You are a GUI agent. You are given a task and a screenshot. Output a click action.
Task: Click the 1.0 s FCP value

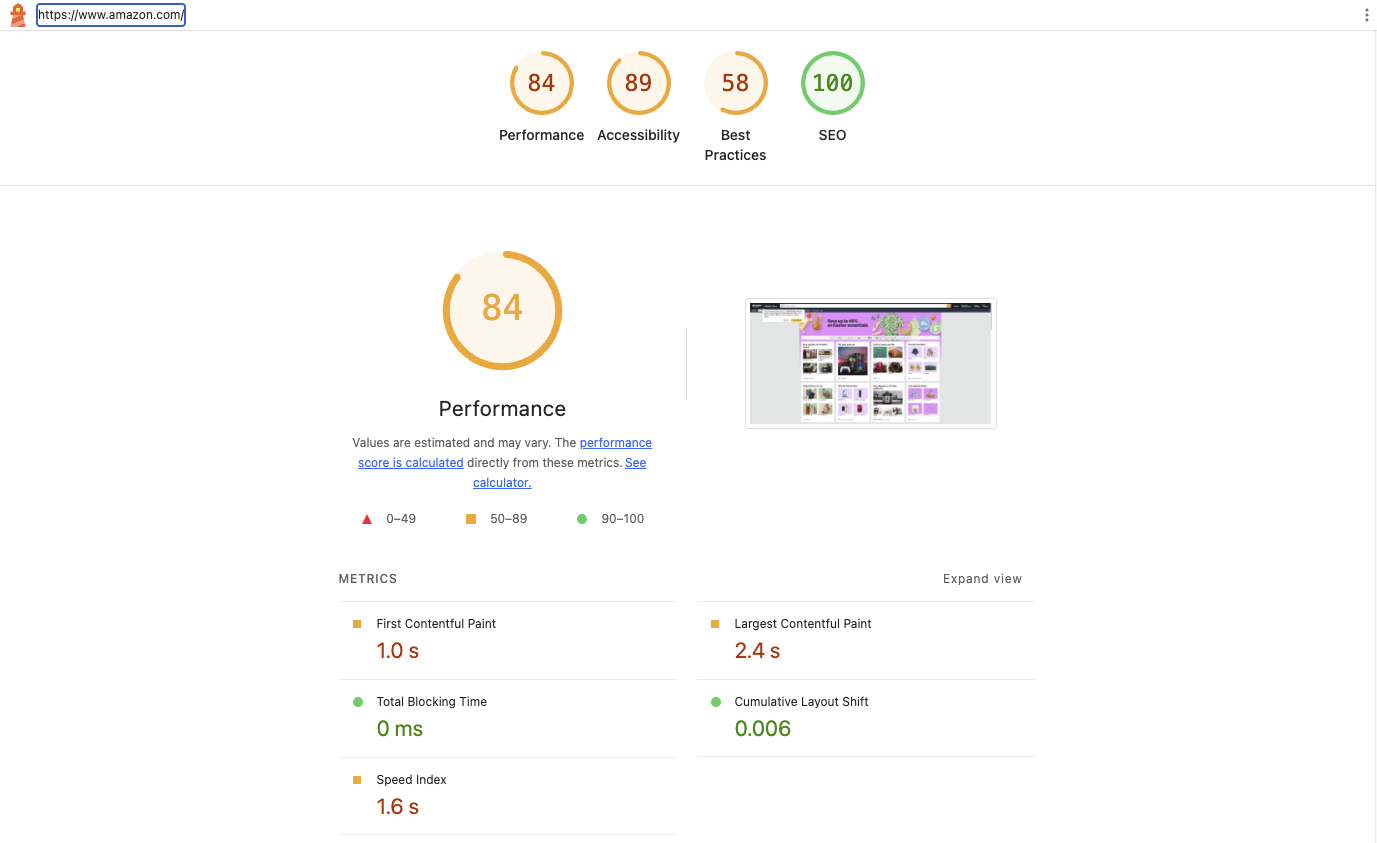397,651
